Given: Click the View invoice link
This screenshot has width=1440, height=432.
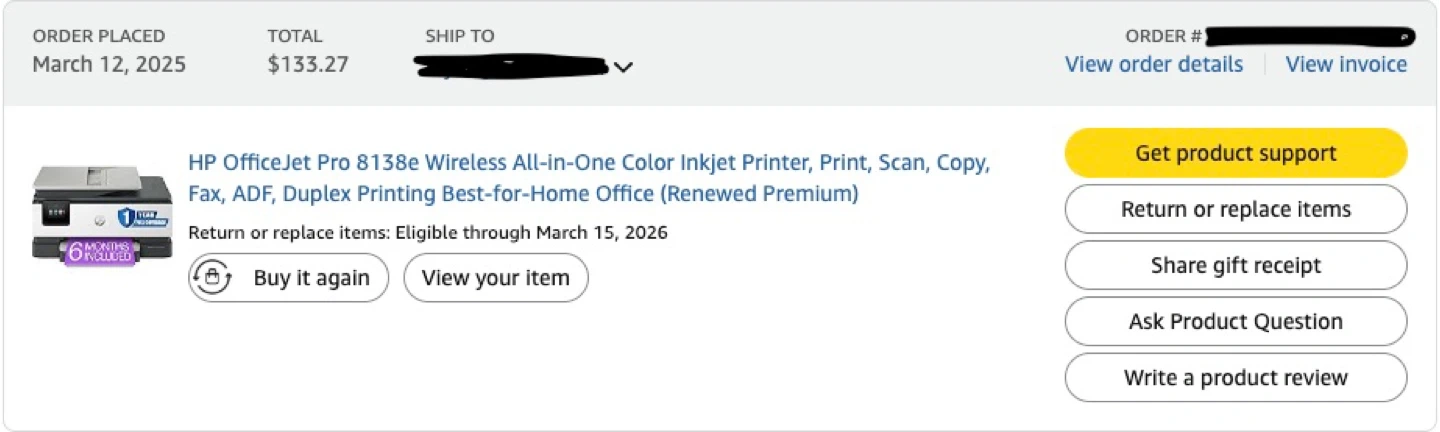Looking at the screenshot, I should pos(1346,65).
